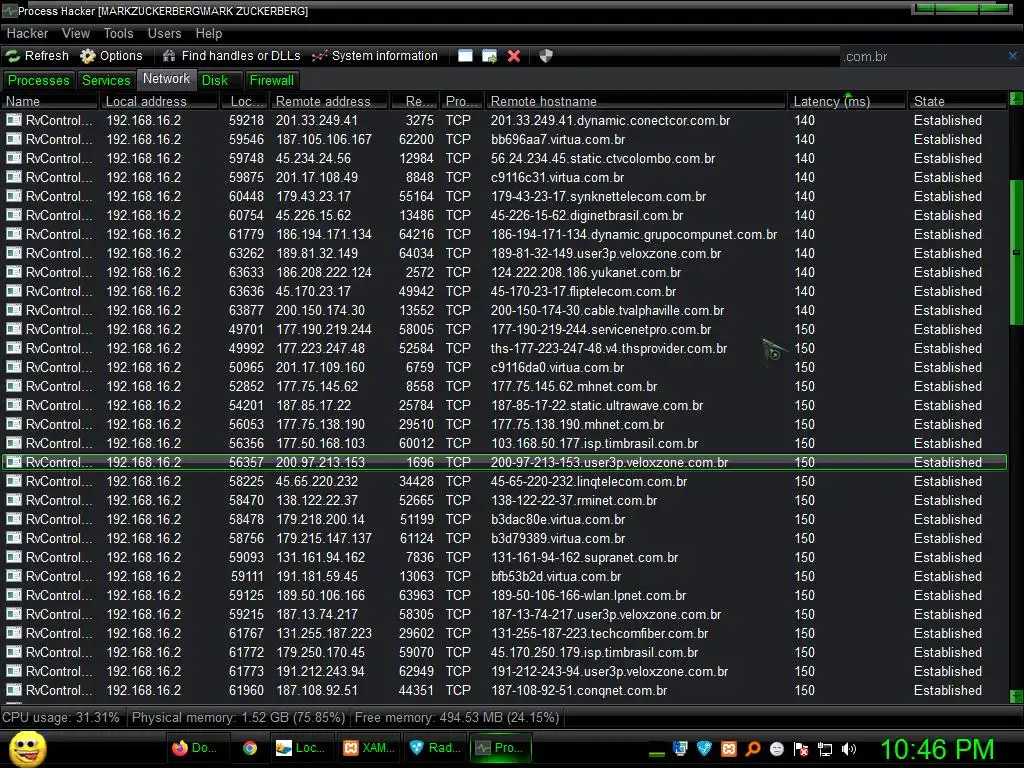Click the volume speaker tray icon
Viewport: 1024px width, 768px height.
click(x=848, y=748)
